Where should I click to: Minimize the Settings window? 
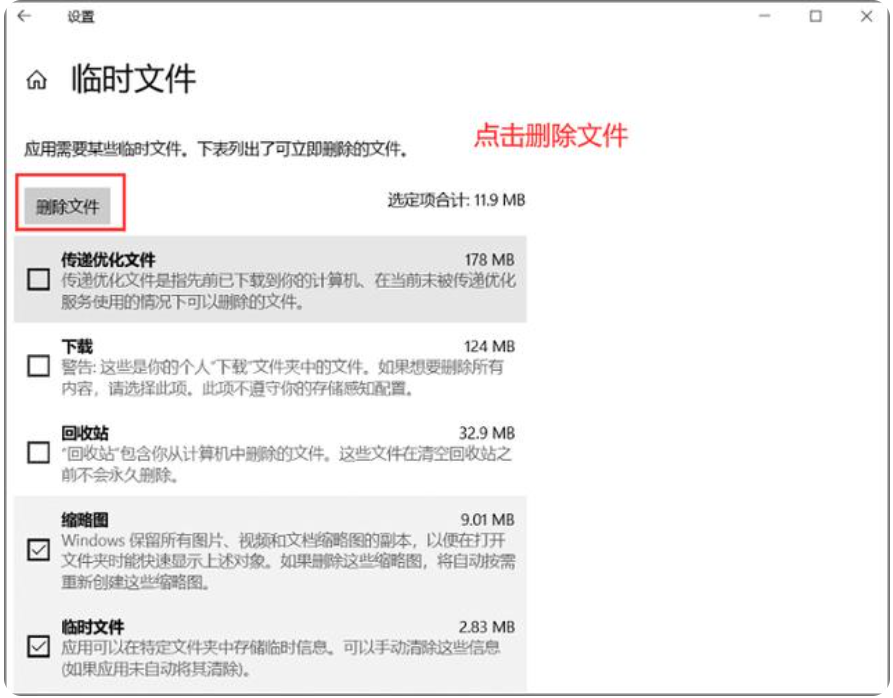(x=765, y=16)
